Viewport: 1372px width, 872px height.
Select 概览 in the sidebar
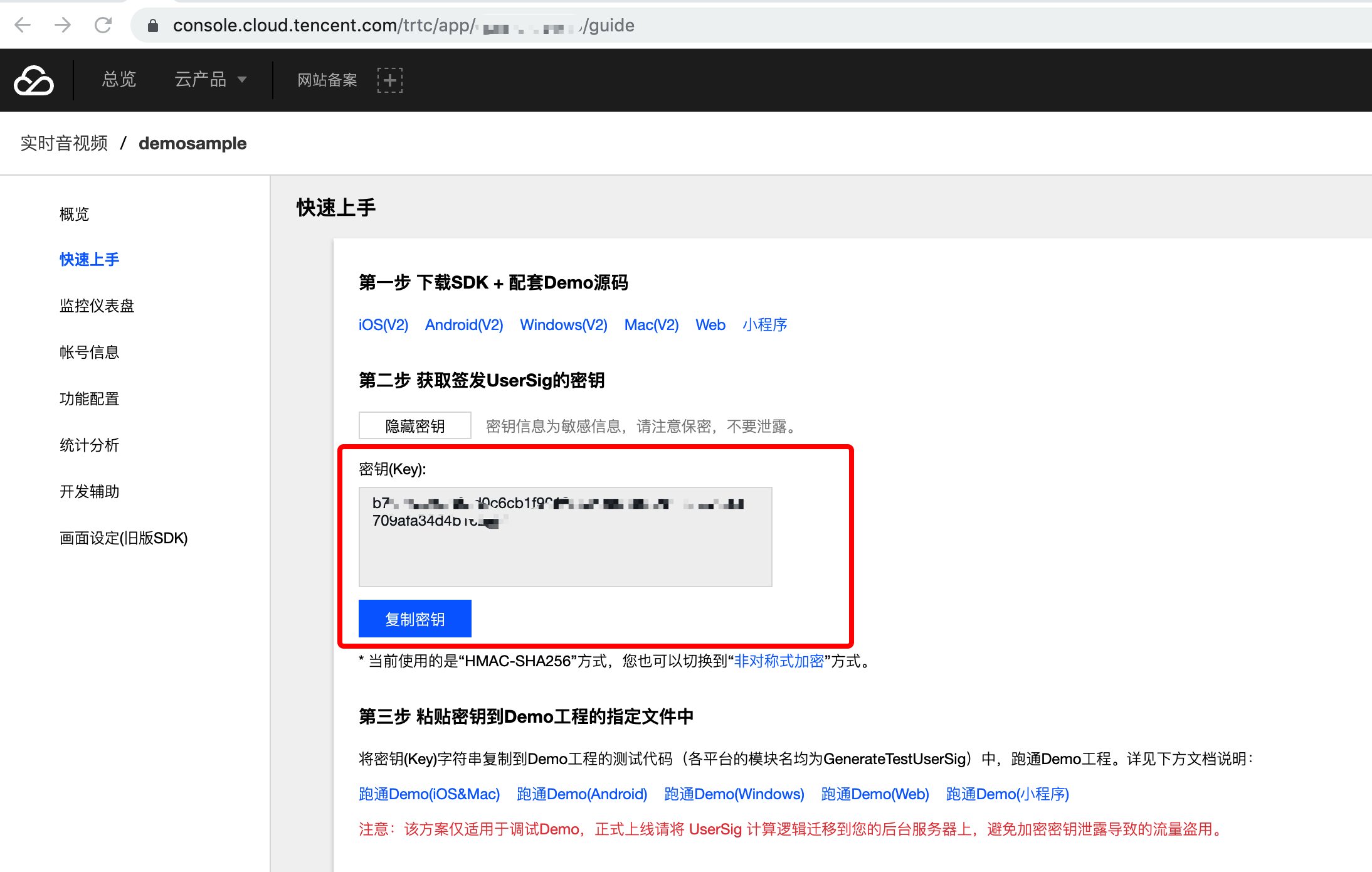tap(74, 214)
